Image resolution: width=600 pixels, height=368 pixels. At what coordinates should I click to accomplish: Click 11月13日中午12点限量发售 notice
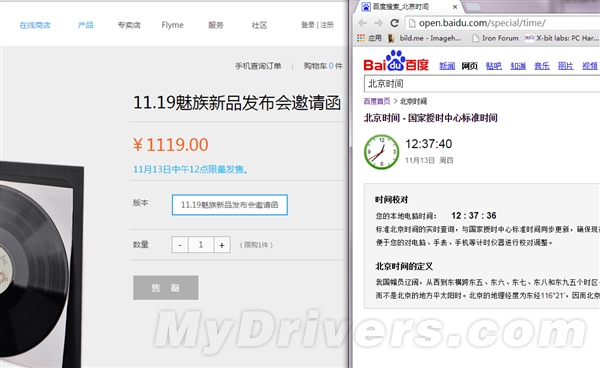[x=190, y=169]
